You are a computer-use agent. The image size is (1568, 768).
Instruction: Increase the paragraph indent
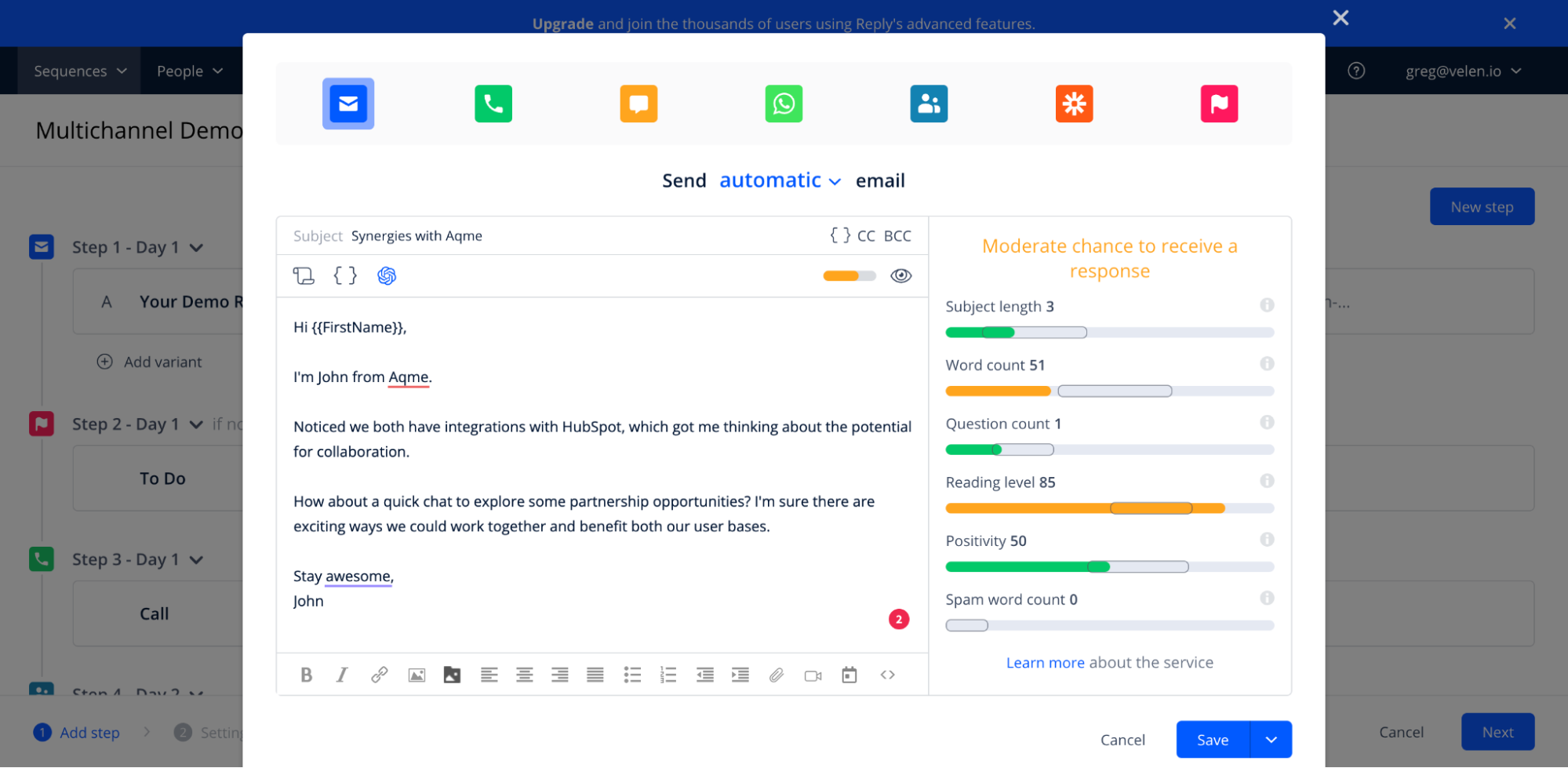[x=740, y=675]
